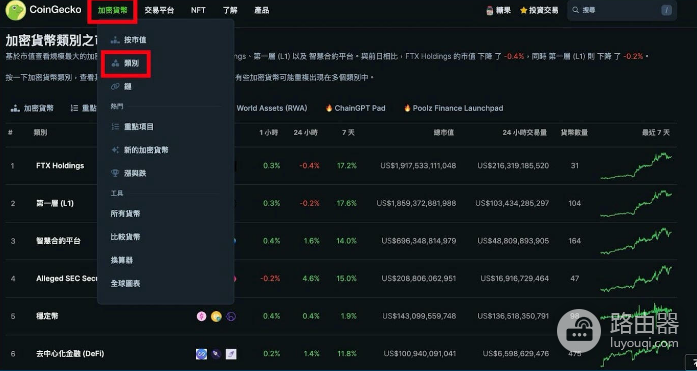Open 全球圖表 global charts from the dropdown

coord(125,283)
